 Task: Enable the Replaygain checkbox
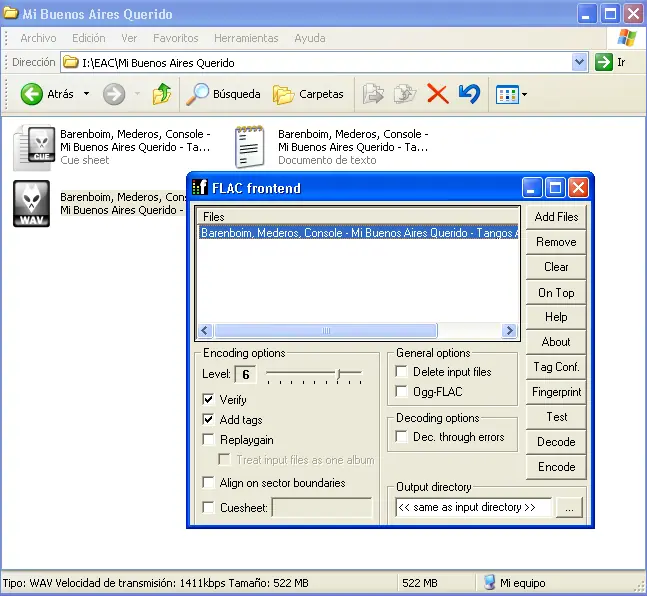pyautogui.click(x=208, y=440)
